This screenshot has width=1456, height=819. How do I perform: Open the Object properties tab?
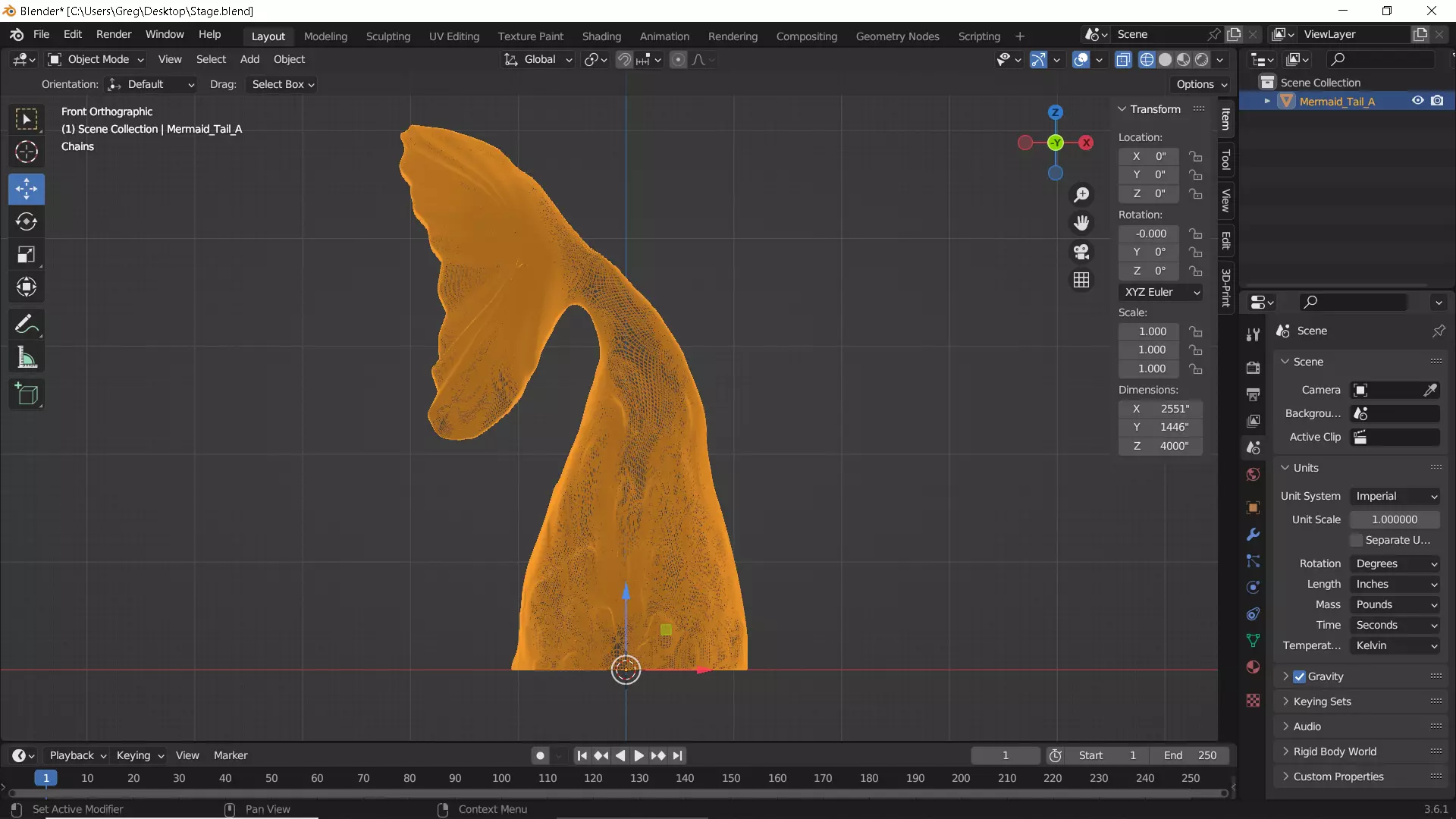[x=1253, y=507]
